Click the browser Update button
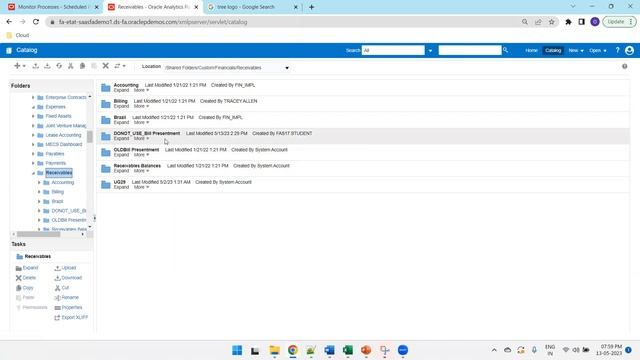 [x=619, y=22]
